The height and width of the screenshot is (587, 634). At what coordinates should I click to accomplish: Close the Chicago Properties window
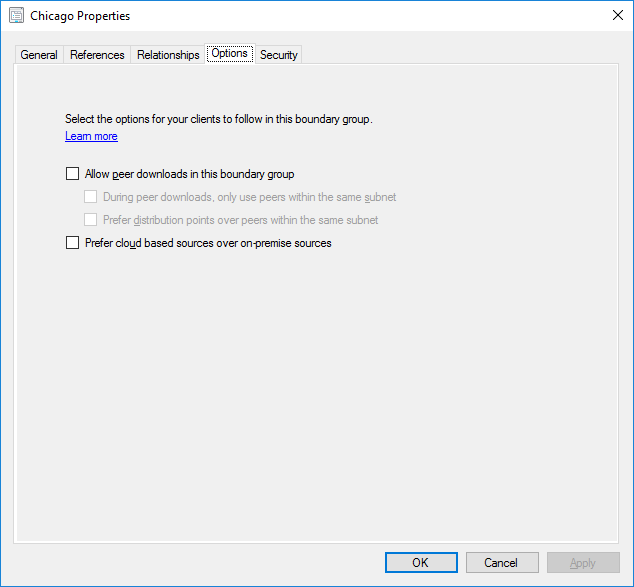coord(617,15)
